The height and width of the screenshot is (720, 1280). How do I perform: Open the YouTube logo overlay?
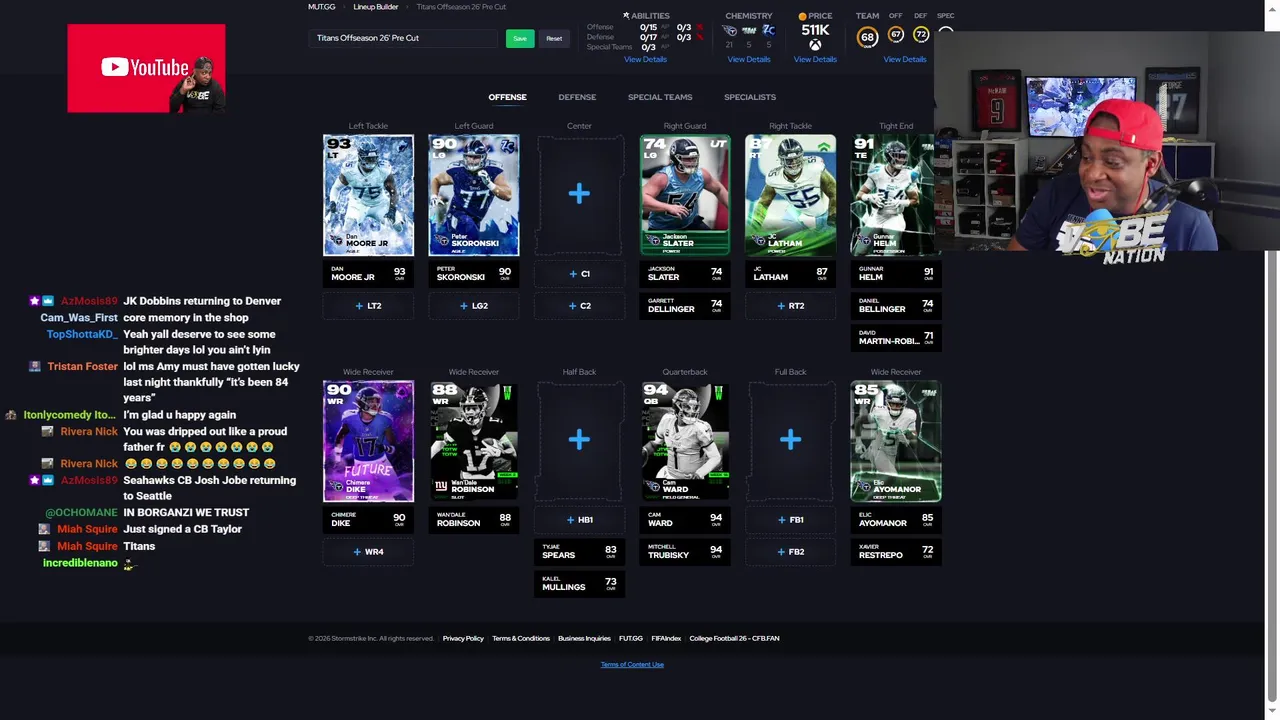pyautogui.click(x=146, y=68)
